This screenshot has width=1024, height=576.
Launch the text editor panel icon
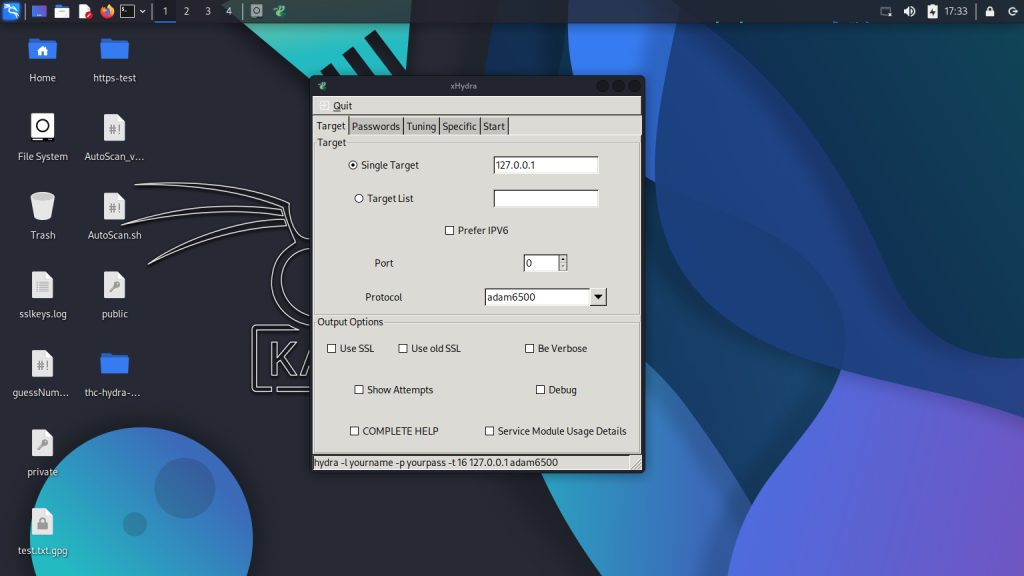[x=85, y=11]
